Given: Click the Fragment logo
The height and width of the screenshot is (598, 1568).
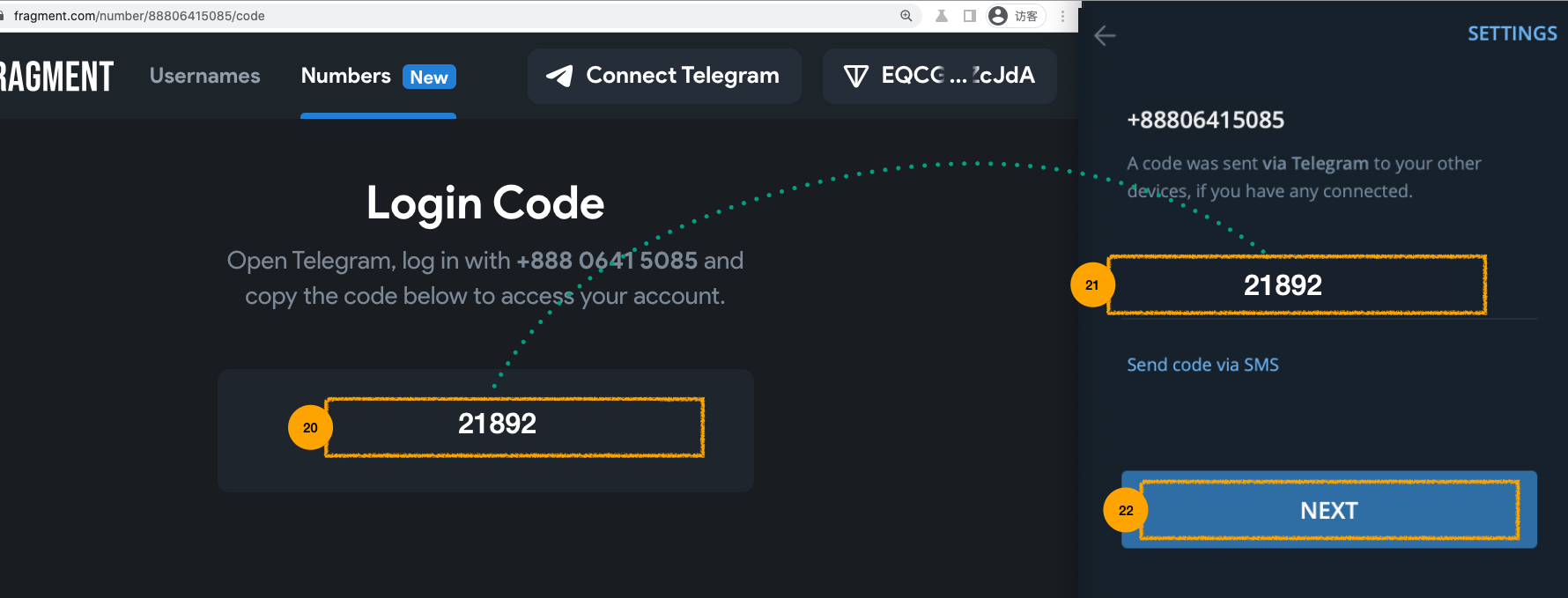Looking at the screenshot, I should coord(55,77).
